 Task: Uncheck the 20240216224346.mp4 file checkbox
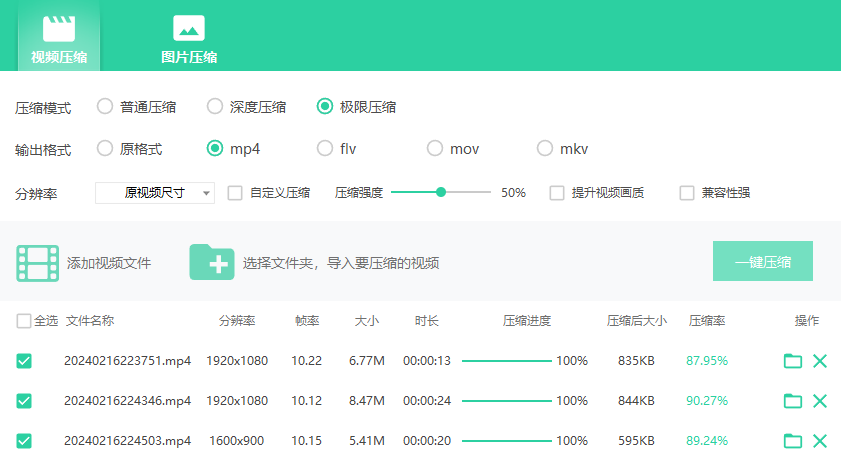coord(24,401)
